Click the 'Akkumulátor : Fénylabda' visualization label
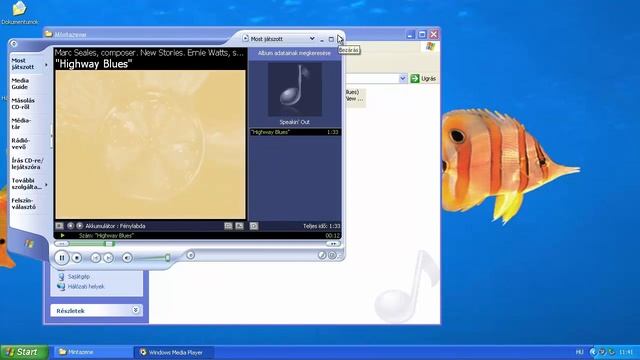This screenshot has height=360, width=640. coord(116,226)
